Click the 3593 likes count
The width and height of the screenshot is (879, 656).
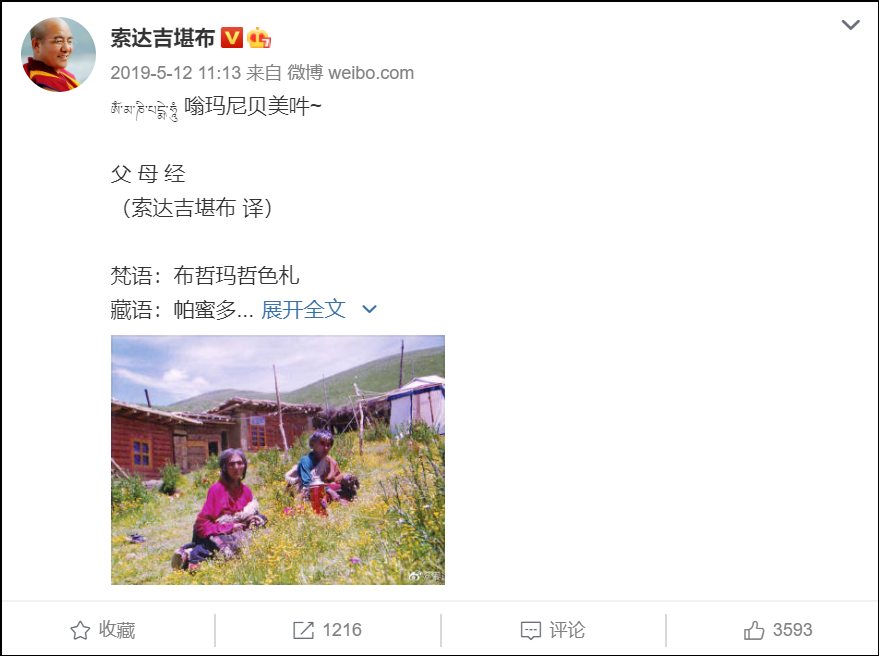pos(793,630)
